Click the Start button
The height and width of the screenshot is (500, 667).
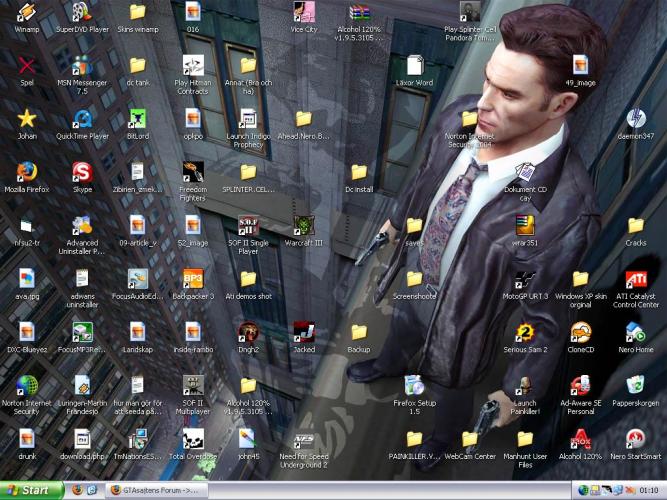pyautogui.click(x=29, y=490)
